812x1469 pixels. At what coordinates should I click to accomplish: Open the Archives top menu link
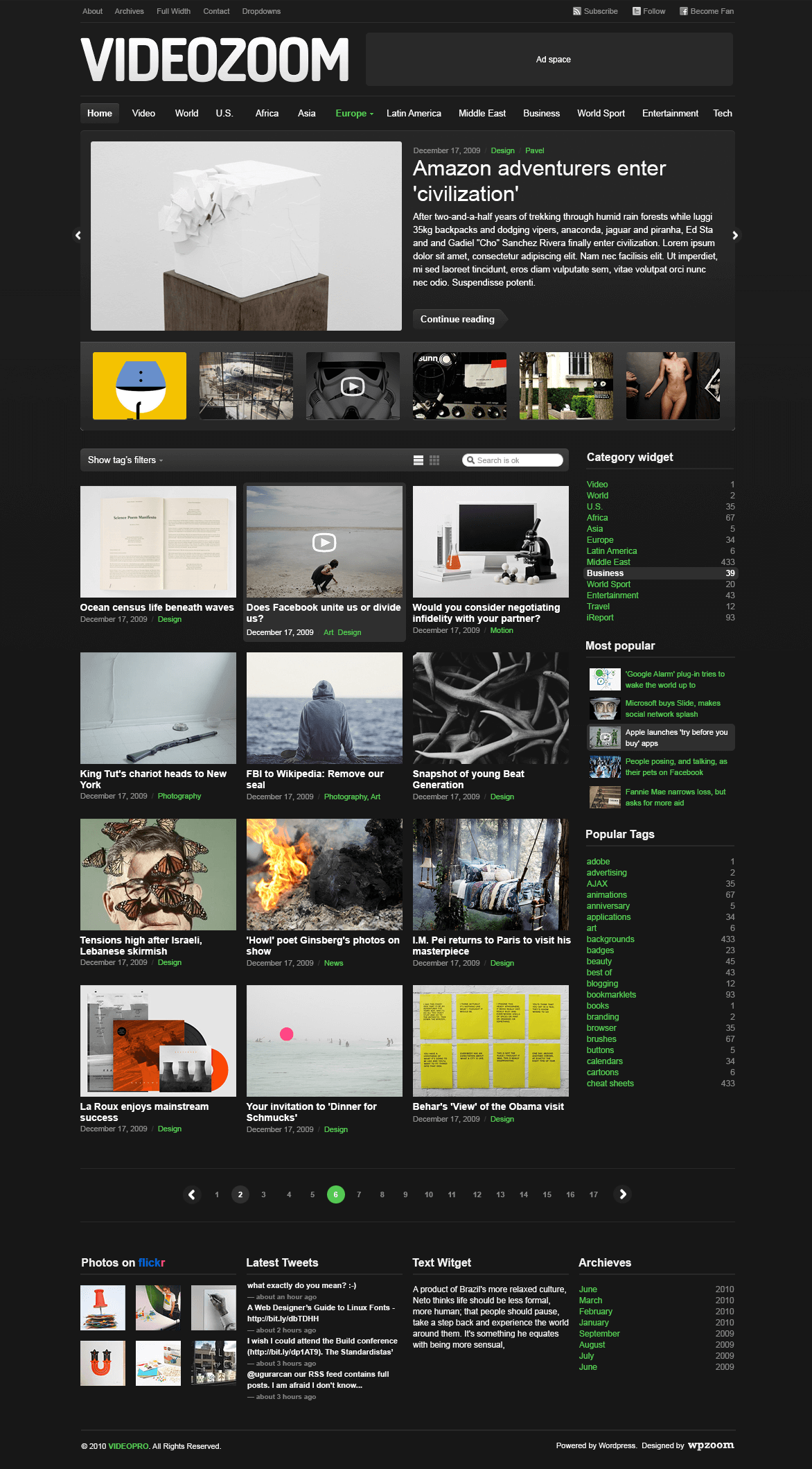pyautogui.click(x=129, y=11)
